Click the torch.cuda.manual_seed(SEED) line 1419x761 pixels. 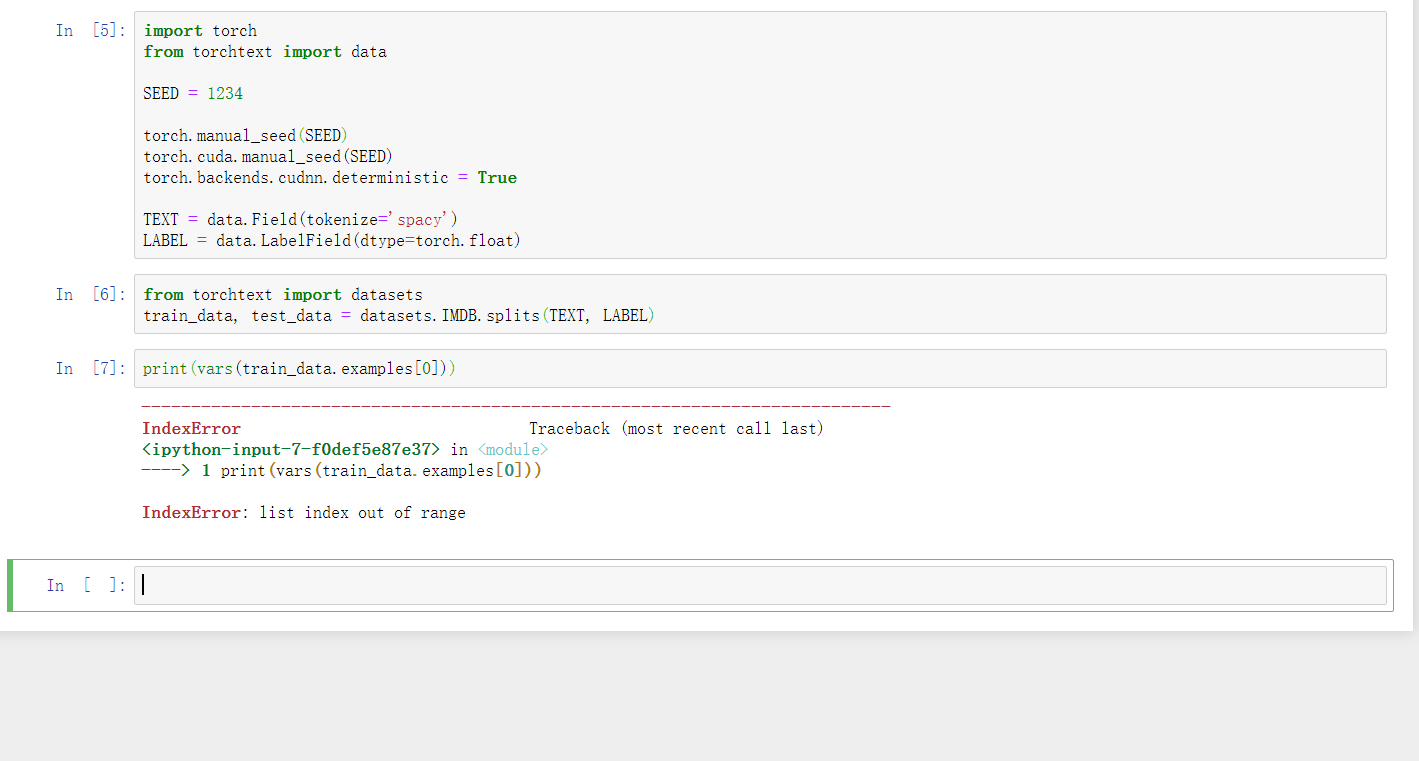(268, 156)
